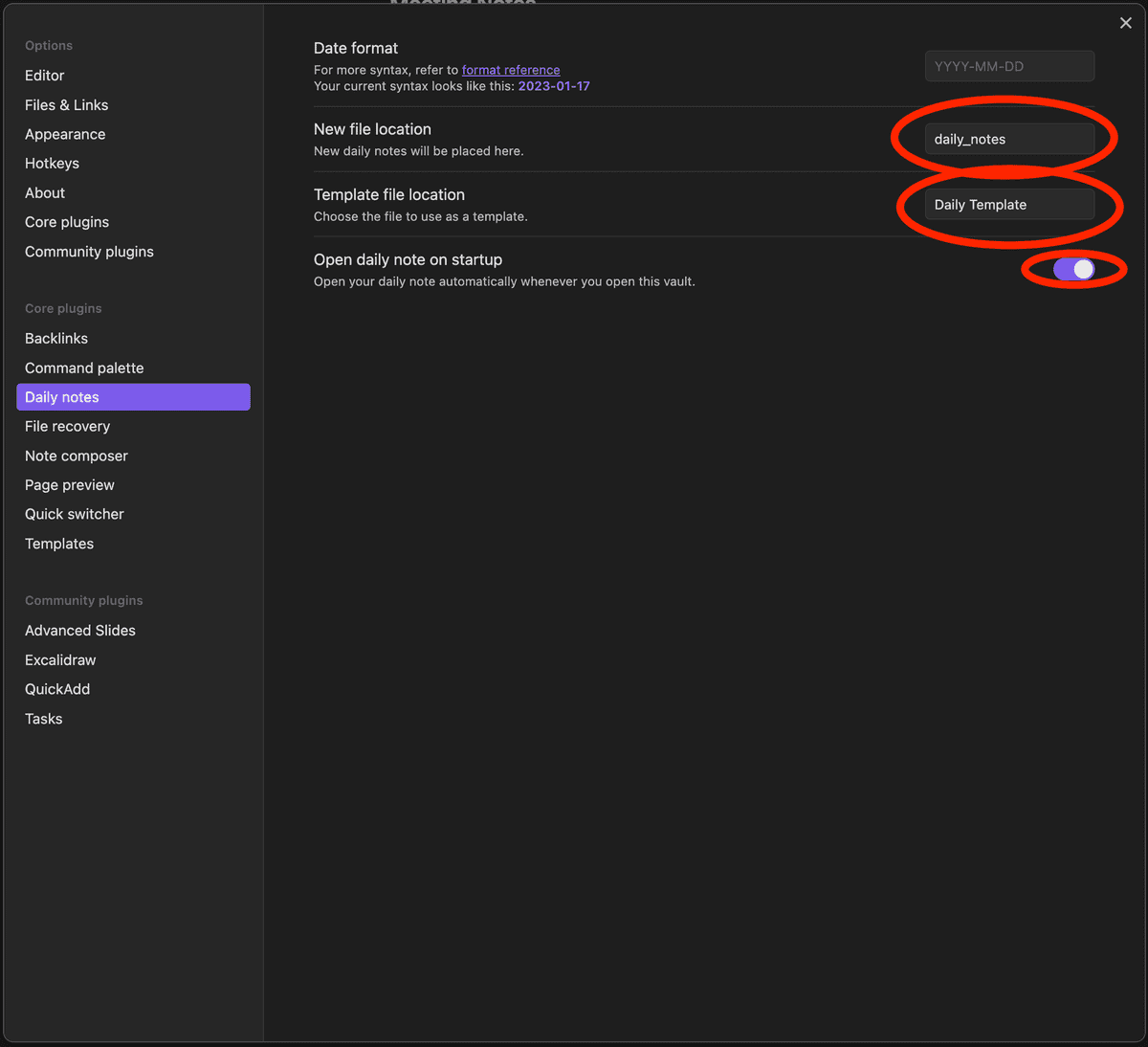Open Excalidraw plugin settings
The image size is (1148, 1047).
pyautogui.click(x=60, y=660)
